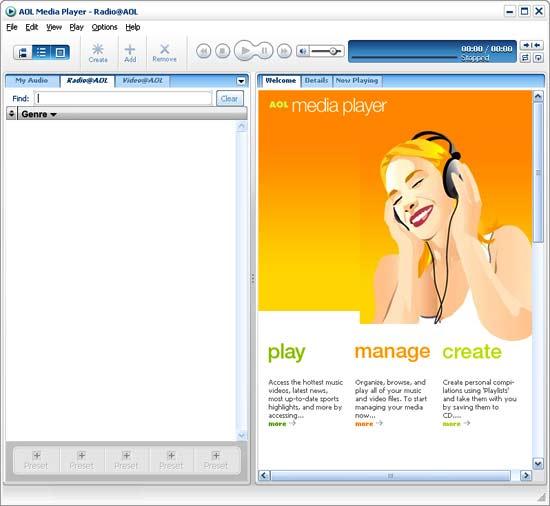Toggle compact mode arrows icon

click(531, 45)
